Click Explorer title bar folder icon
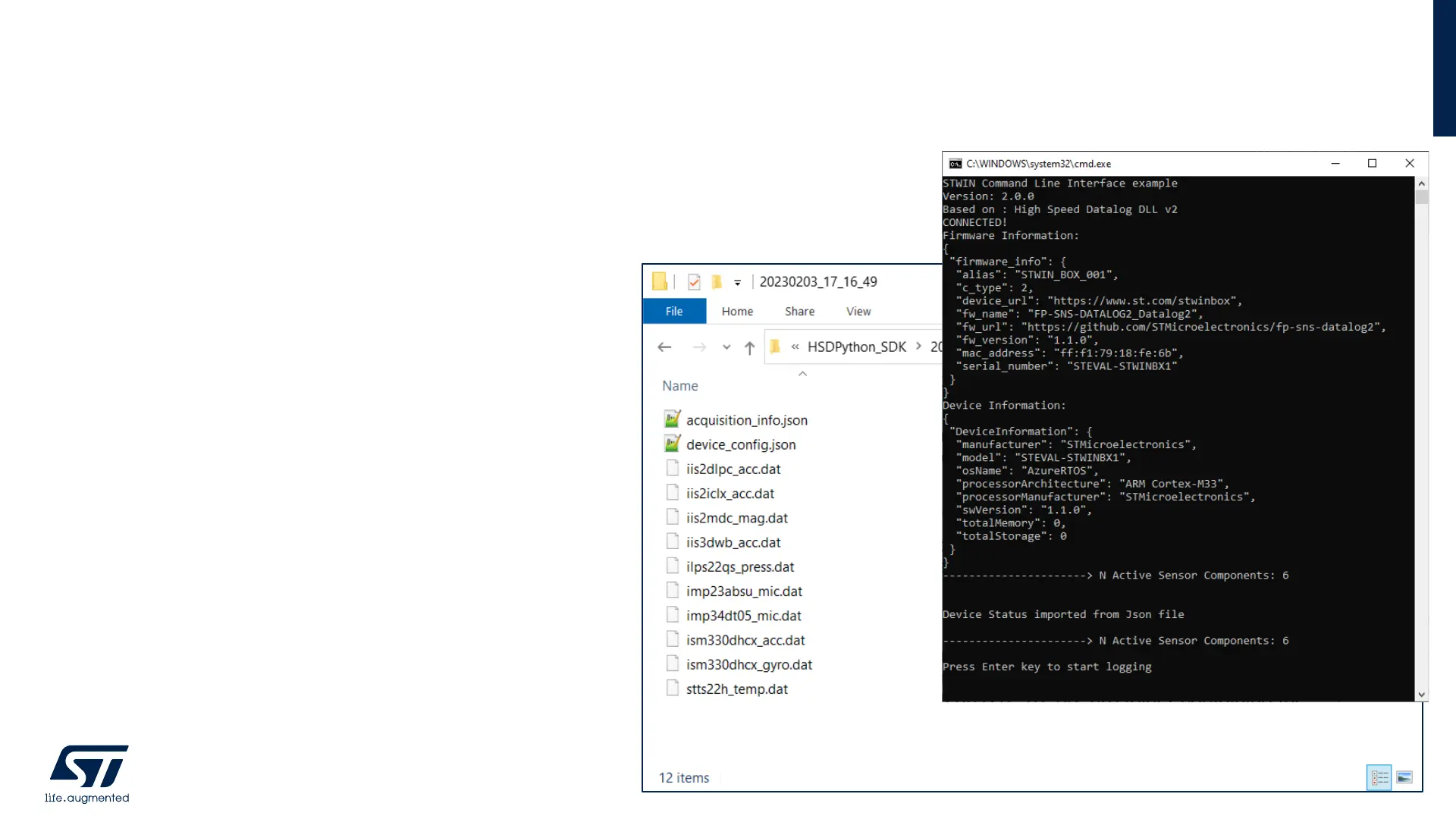The height and width of the screenshot is (819, 1456). coord(660,281)
